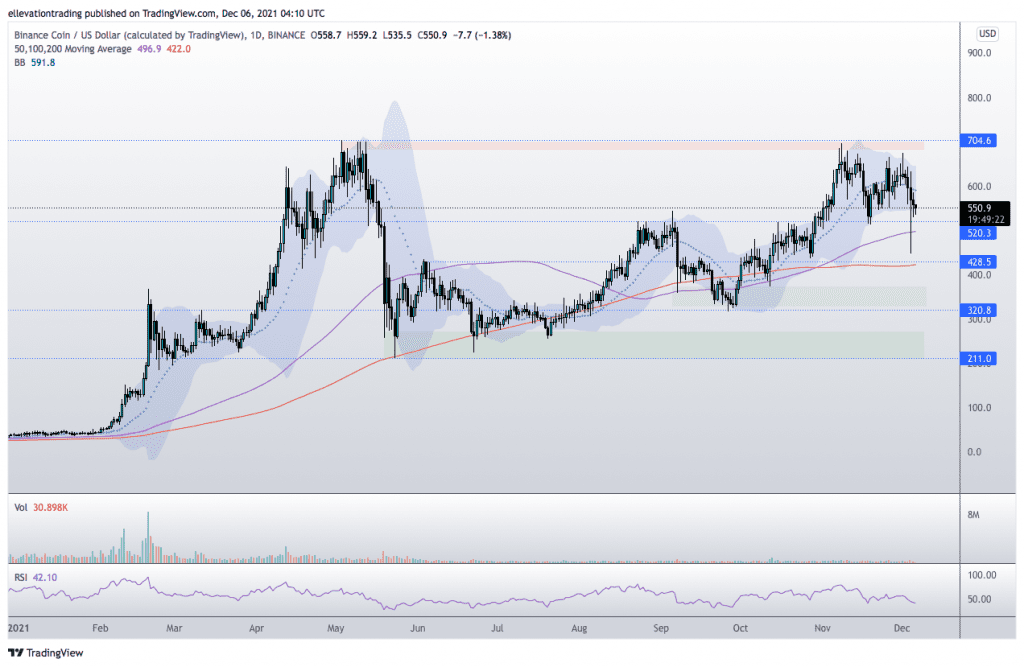Click the 428.5 price level label
Viewport: 1024px width, 667px height.
pos(978,262)
